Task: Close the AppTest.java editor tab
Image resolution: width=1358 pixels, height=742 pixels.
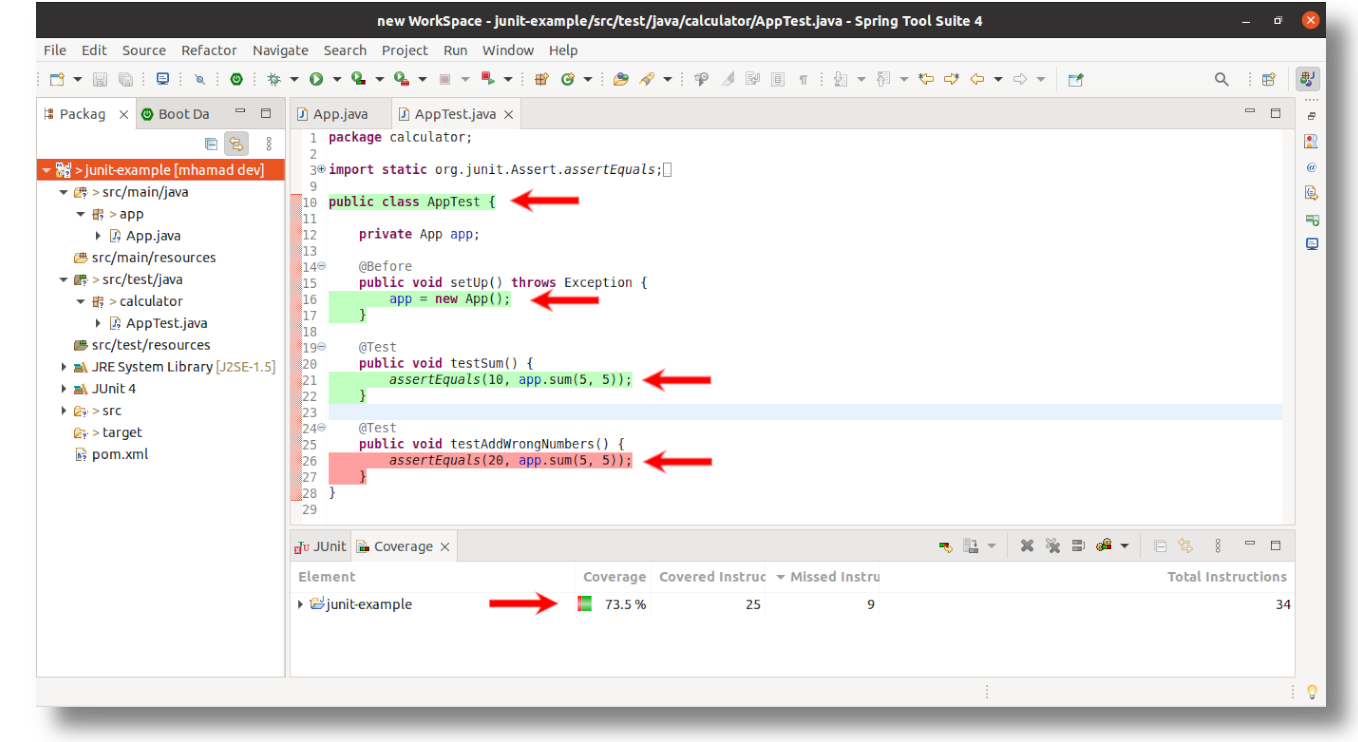Action: point(508,115)
